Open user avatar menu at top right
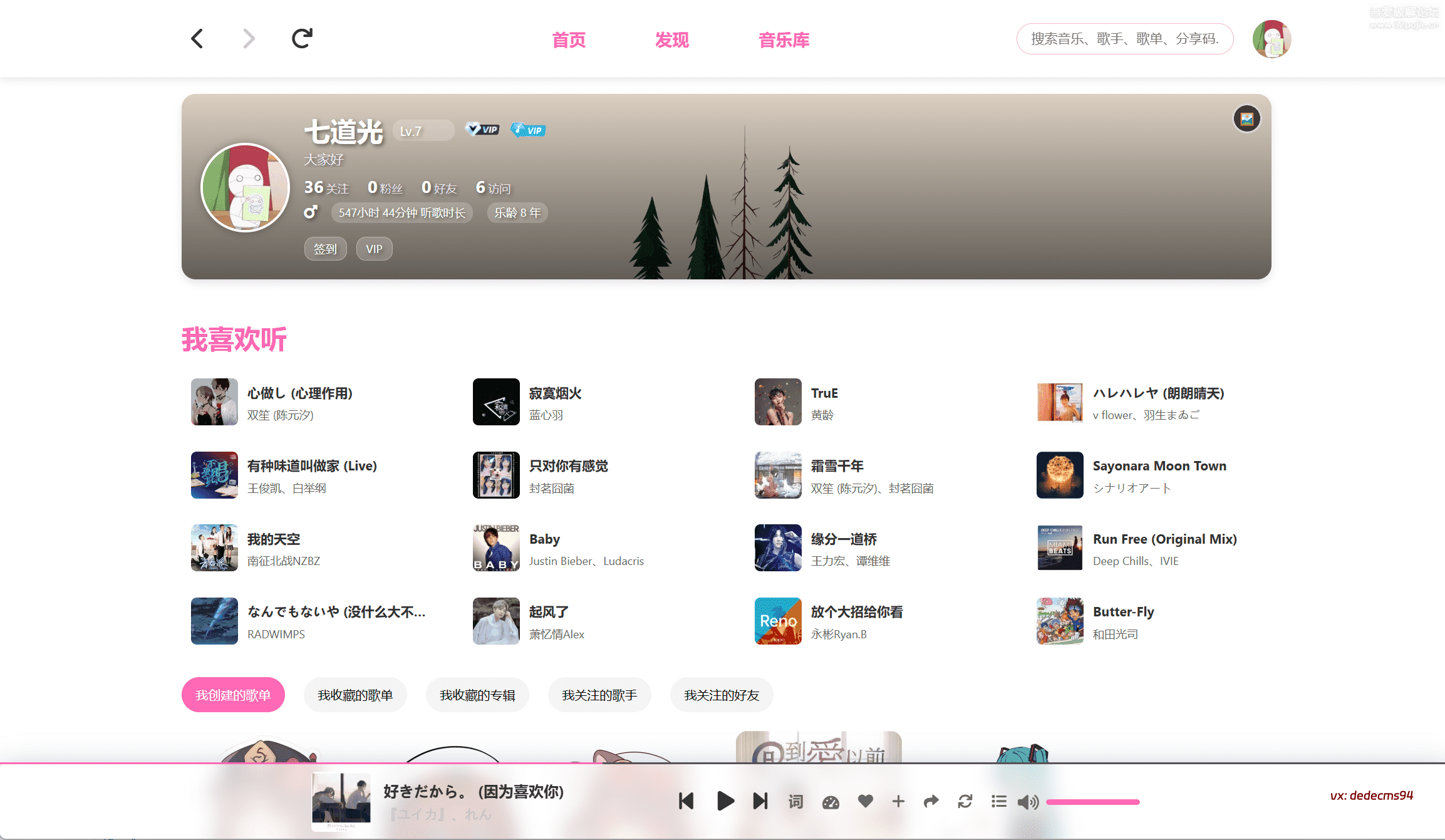Image resolution: width=1445 pixels, height=840 pixels. pyautogui.click(x=1271, y=39)
